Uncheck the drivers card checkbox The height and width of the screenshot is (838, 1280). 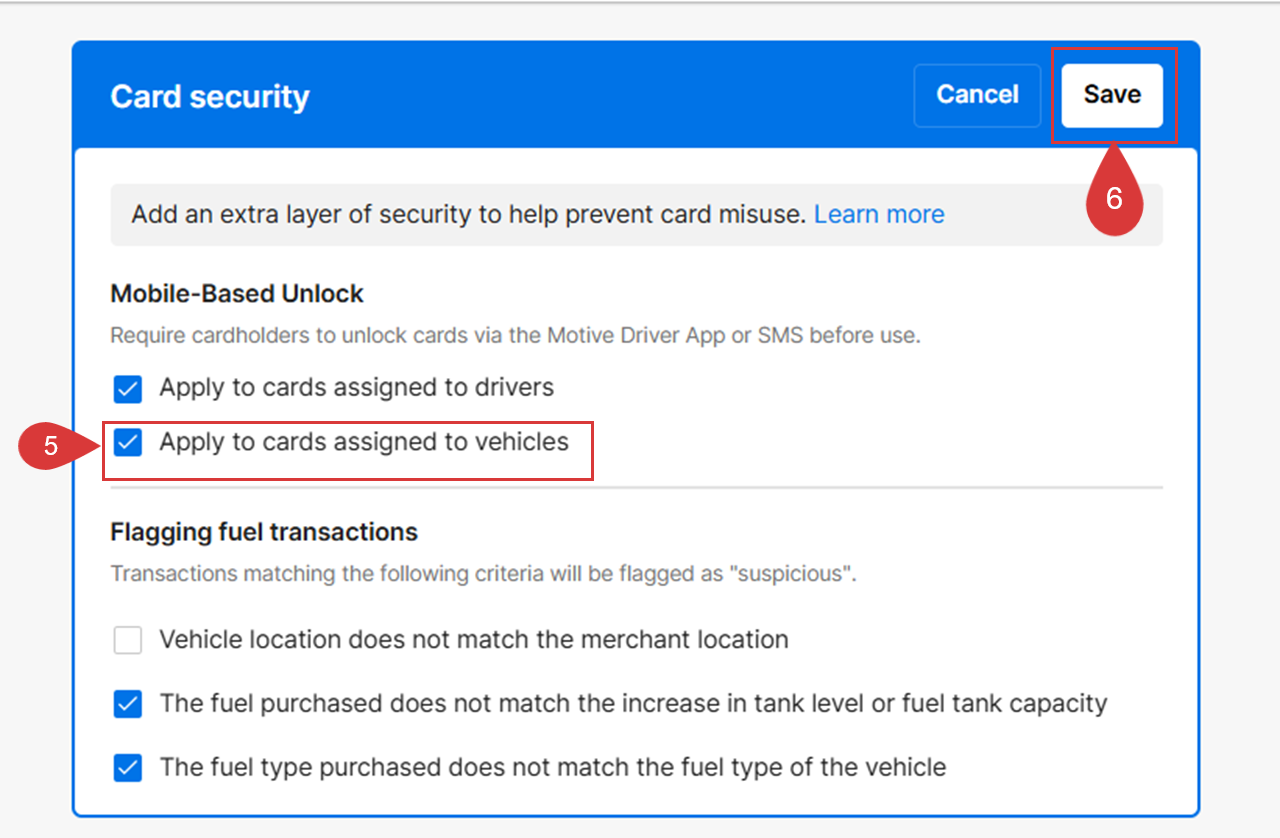[x=128, y=388]
